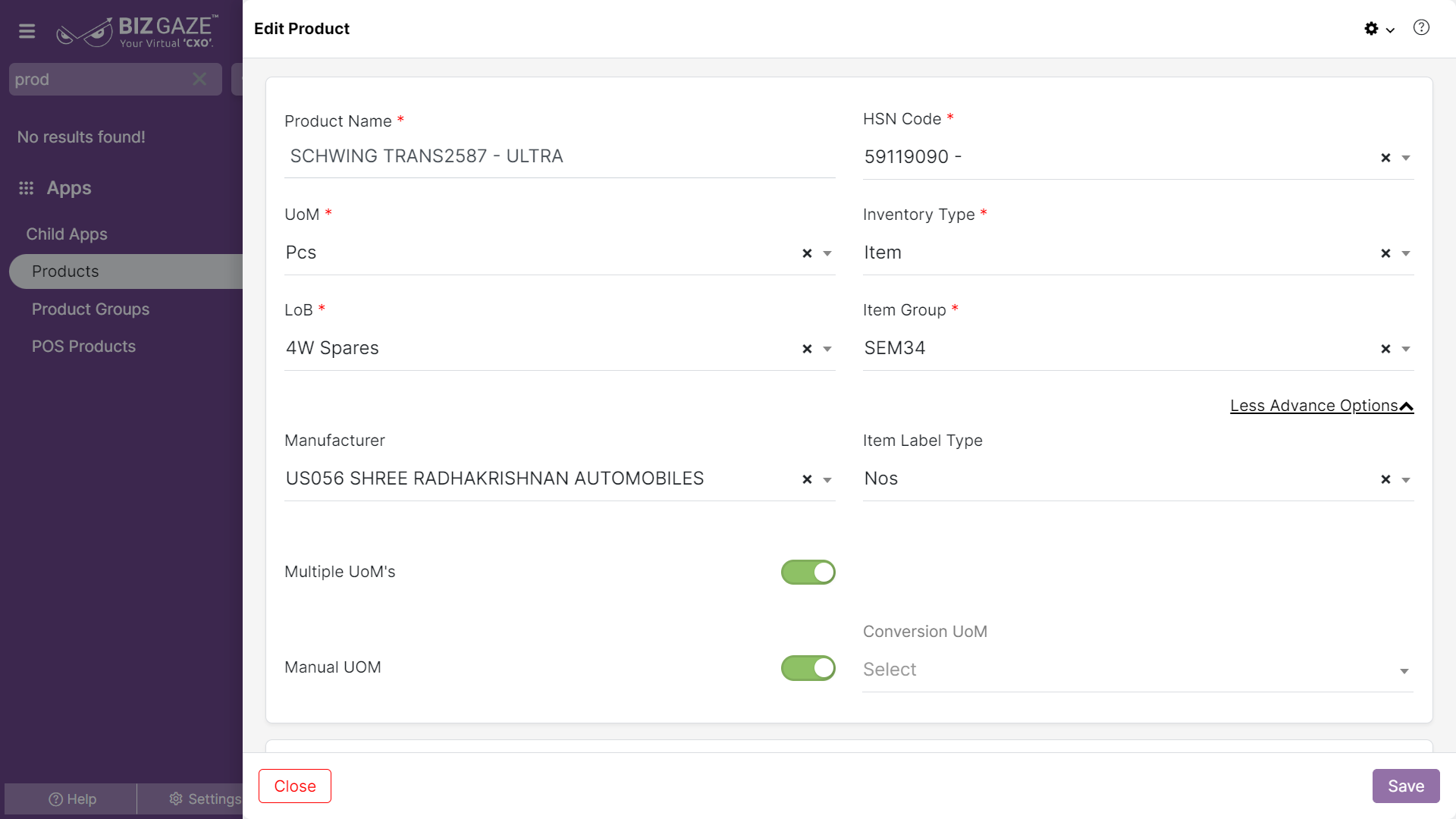Image resolution: width=1456 pixels, height=819 pixels.
Task: Click the UoM value Pcs
Action: (301, 253)
